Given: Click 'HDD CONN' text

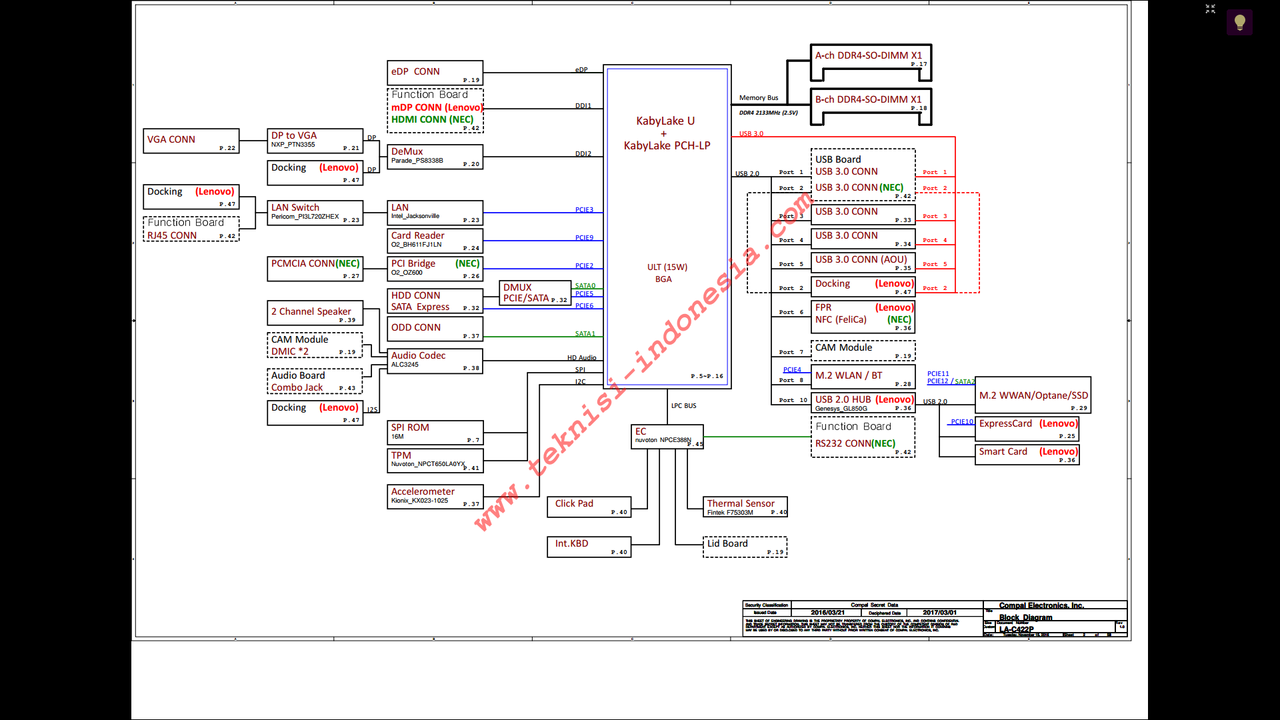Looking at the screenshot, I should pyautogui.click(x=416, y=295).
